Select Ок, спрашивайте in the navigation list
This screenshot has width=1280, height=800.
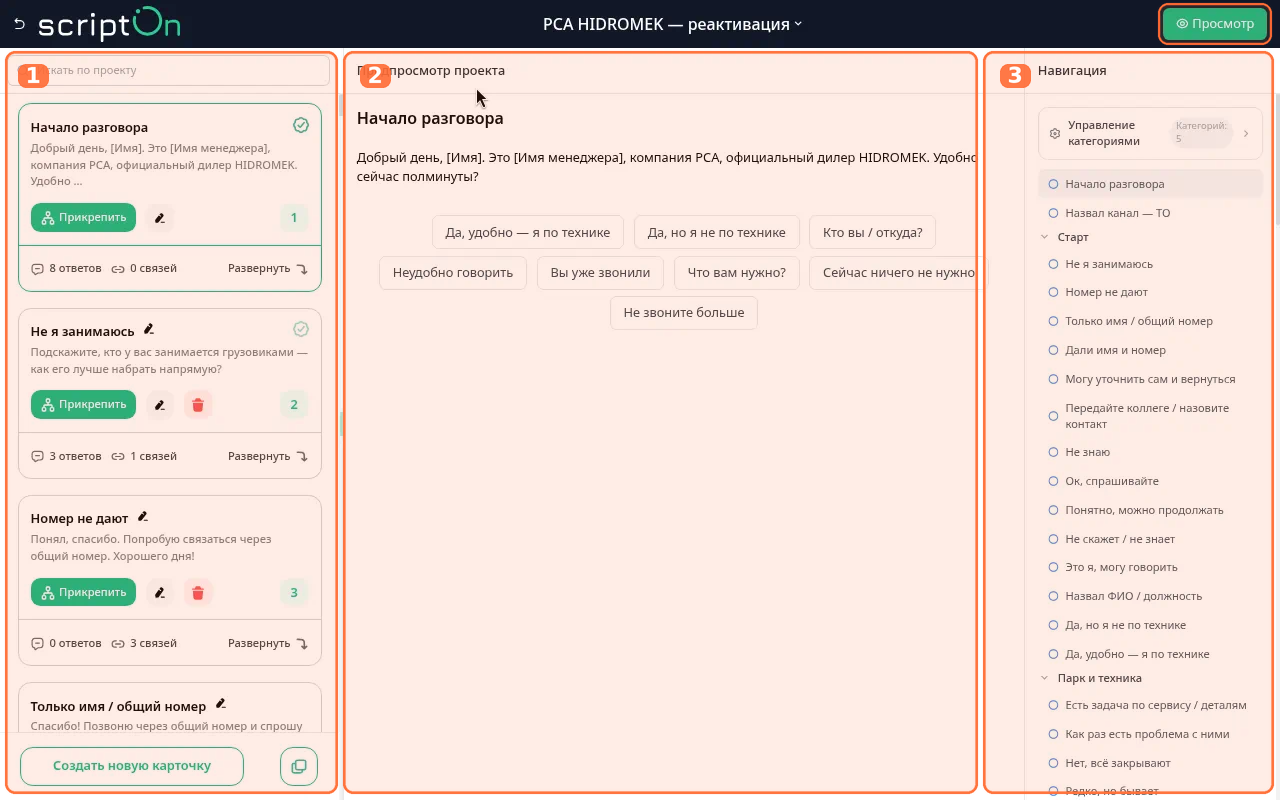coord(1150,481)
